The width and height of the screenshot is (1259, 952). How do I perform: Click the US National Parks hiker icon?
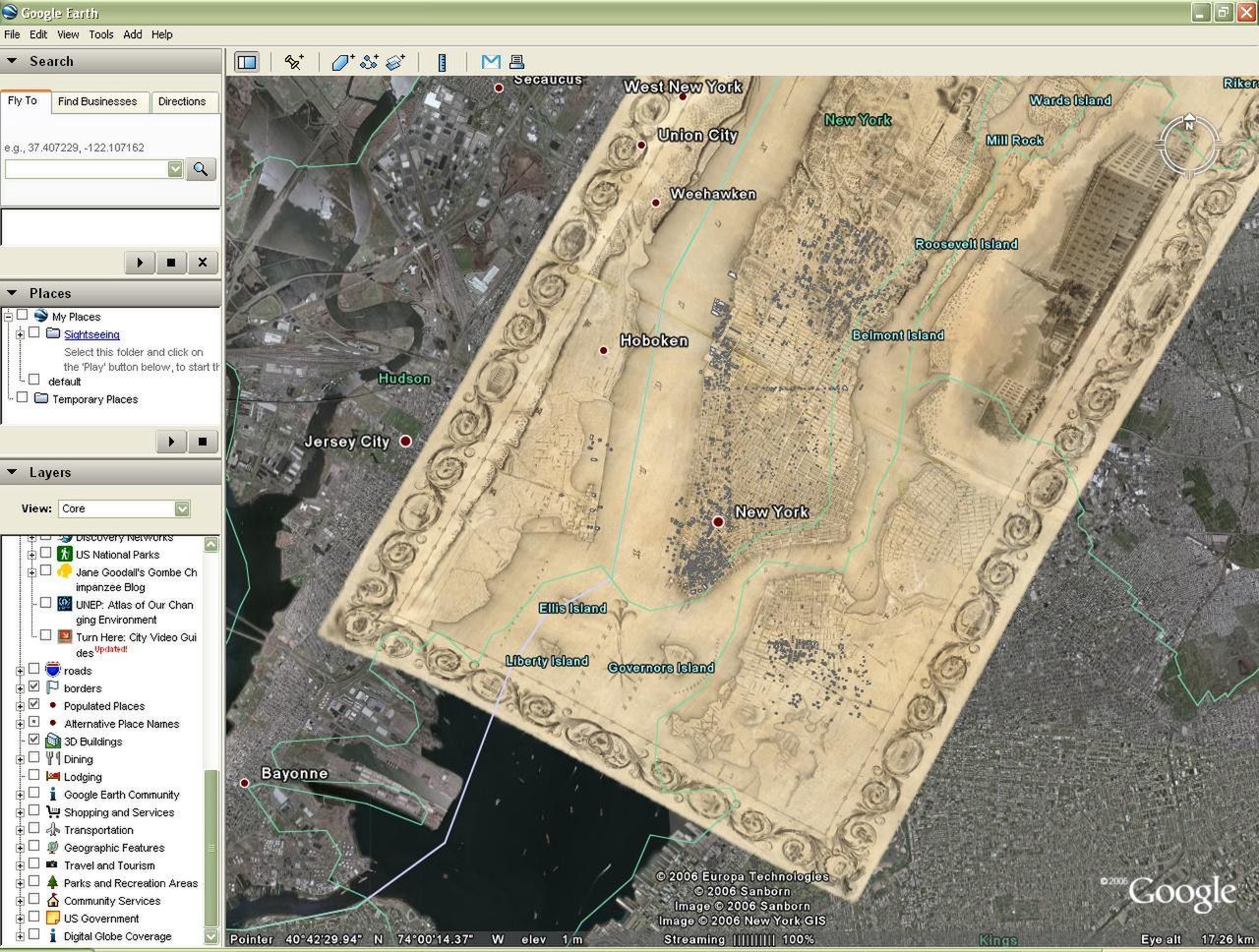pyautogui.click(x=65, y=554)
